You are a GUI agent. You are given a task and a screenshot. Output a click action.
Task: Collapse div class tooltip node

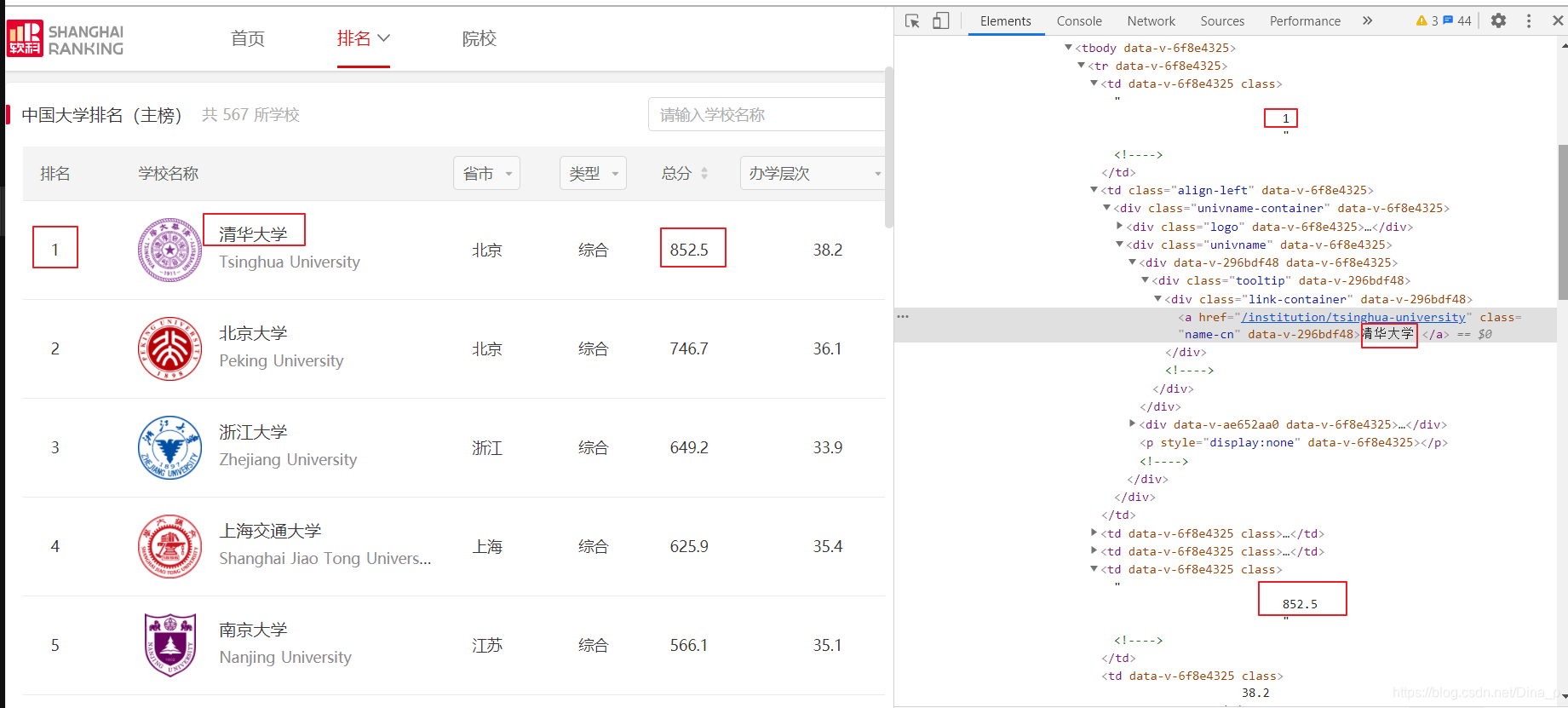1145,280
